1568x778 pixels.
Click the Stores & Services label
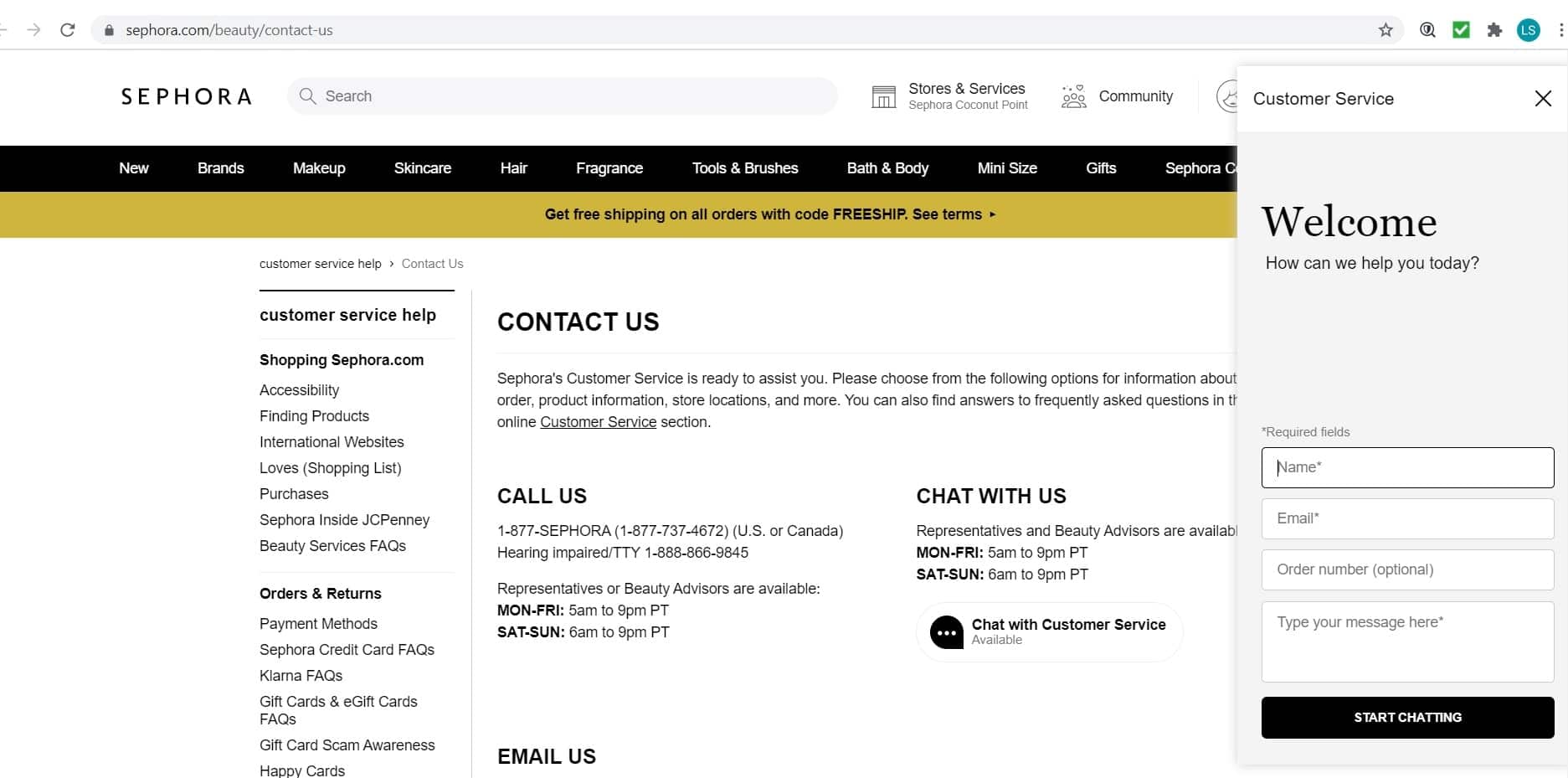(x=967, y=89)
